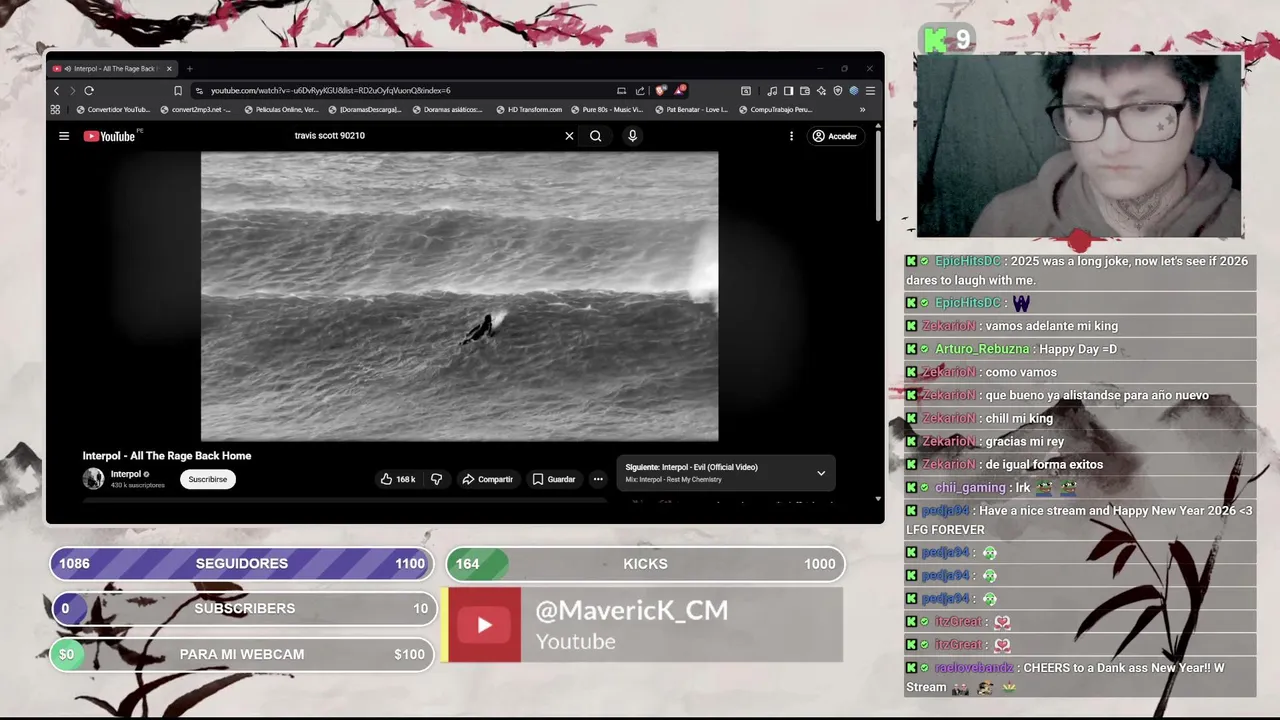Screen dimensions: 1280x720
Task: Open the Convertidor YouTub... bookmark
Action: pyautogui.click(x=113, y=110)
